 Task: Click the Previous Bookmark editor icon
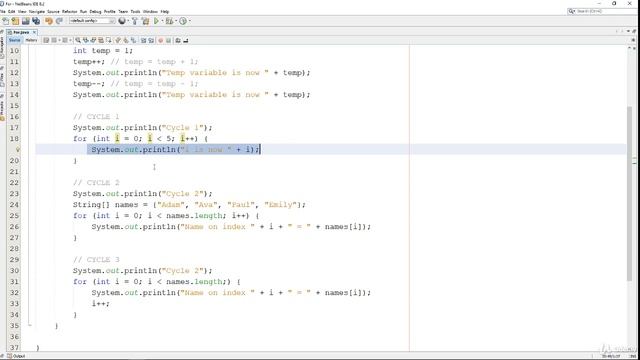(118, 40)
